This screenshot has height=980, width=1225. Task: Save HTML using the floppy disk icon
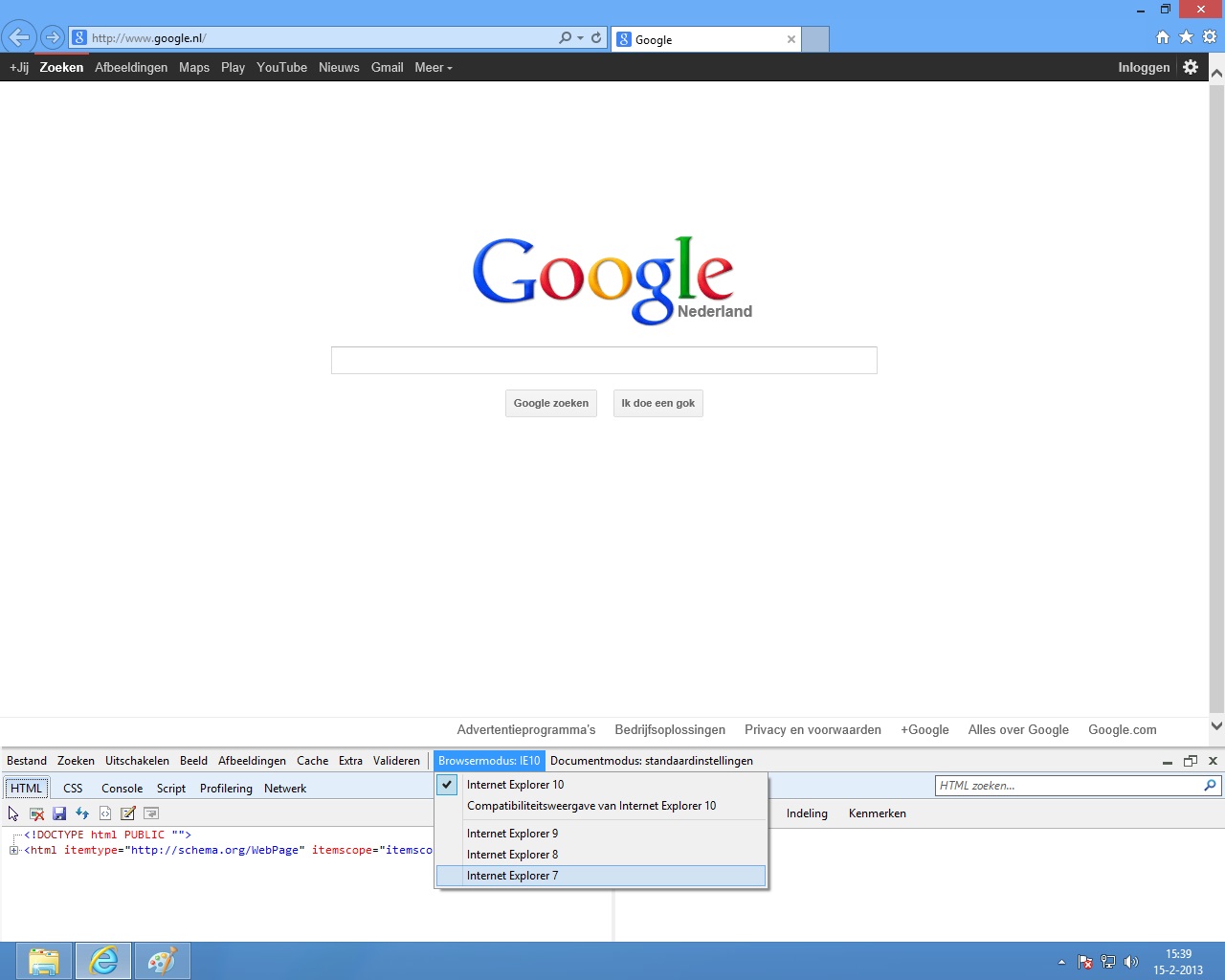(59, 813)
